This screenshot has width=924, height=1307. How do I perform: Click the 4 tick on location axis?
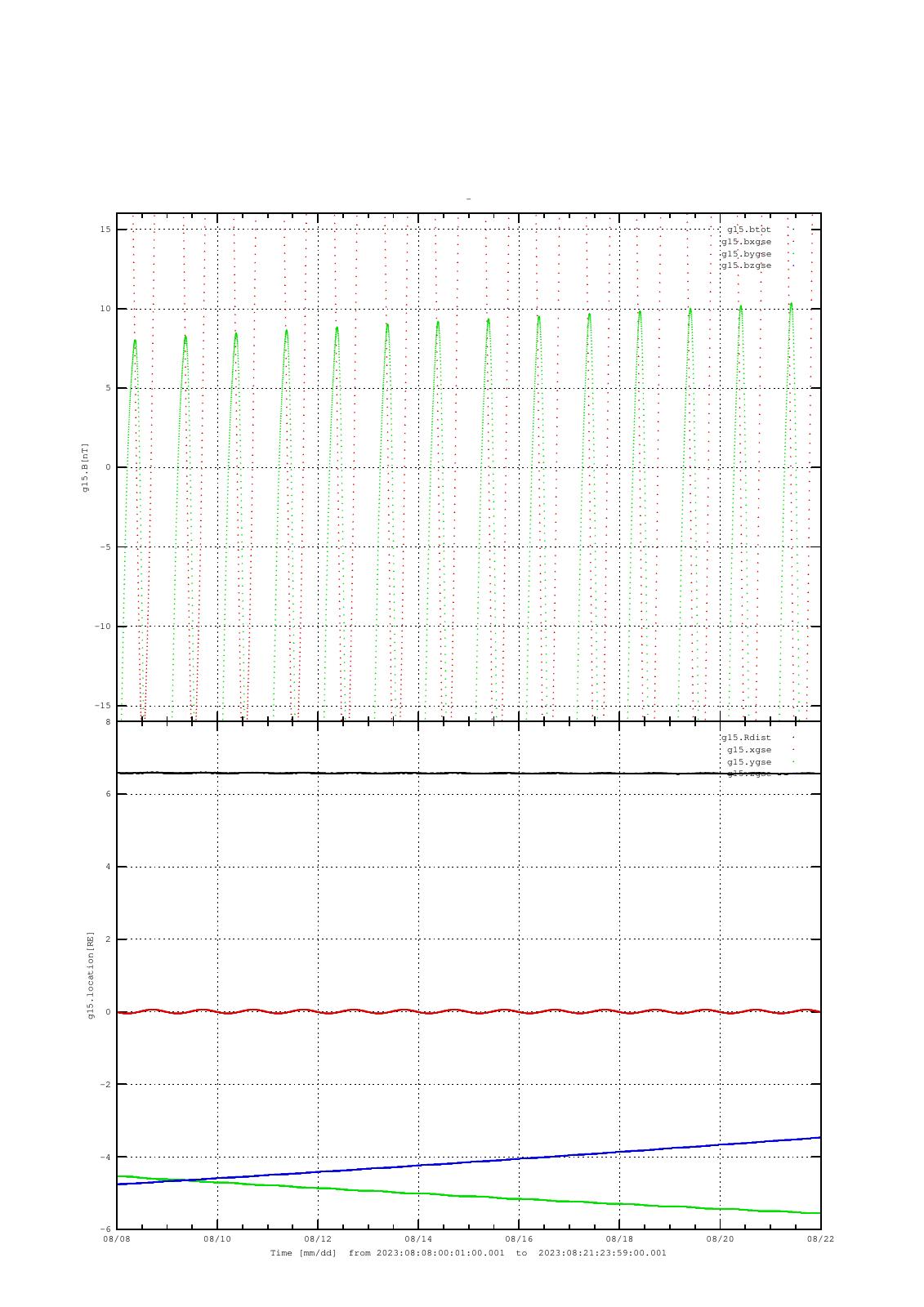(108, 867)
